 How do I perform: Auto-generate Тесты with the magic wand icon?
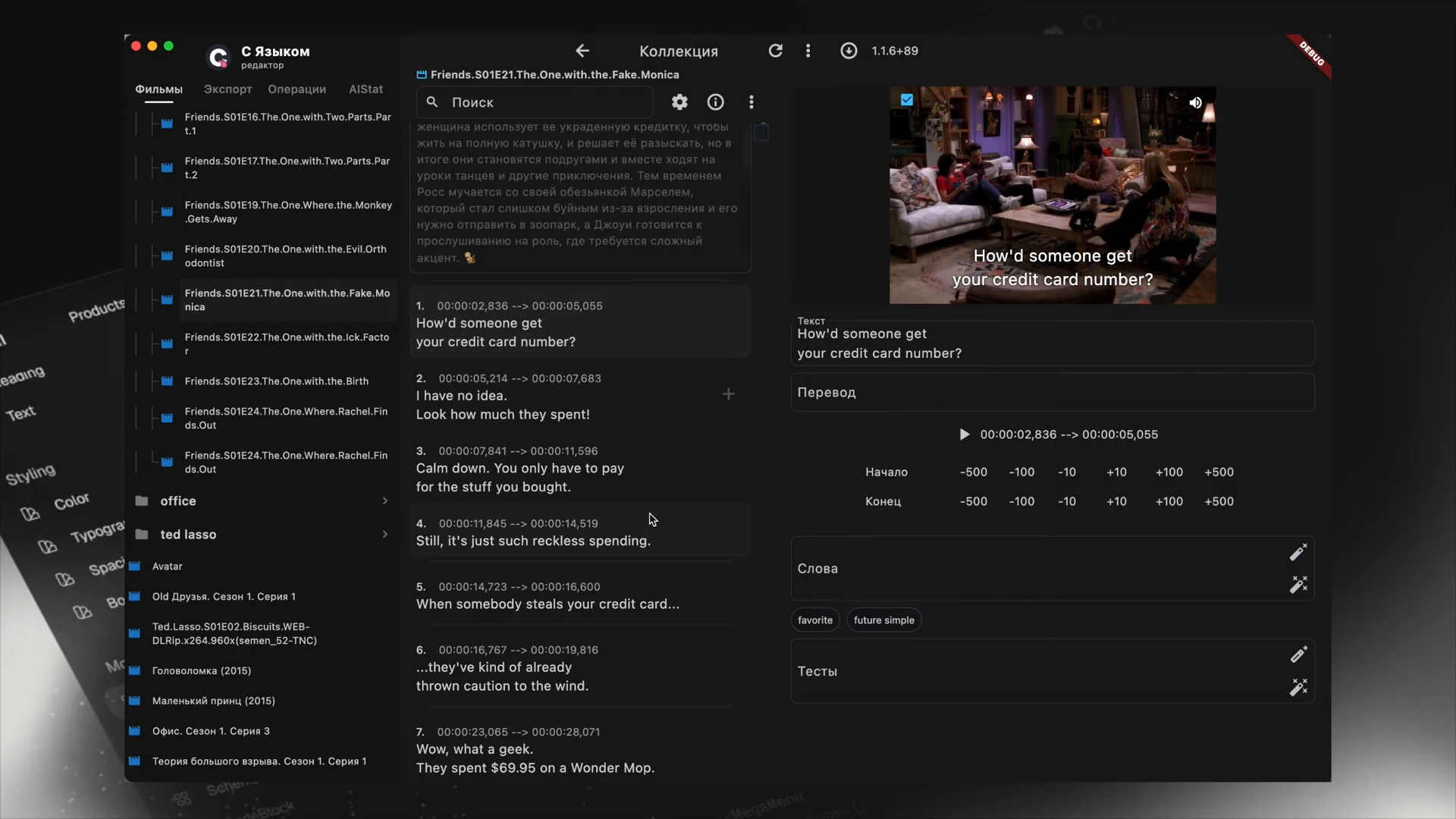click(x=1298, y=687)
